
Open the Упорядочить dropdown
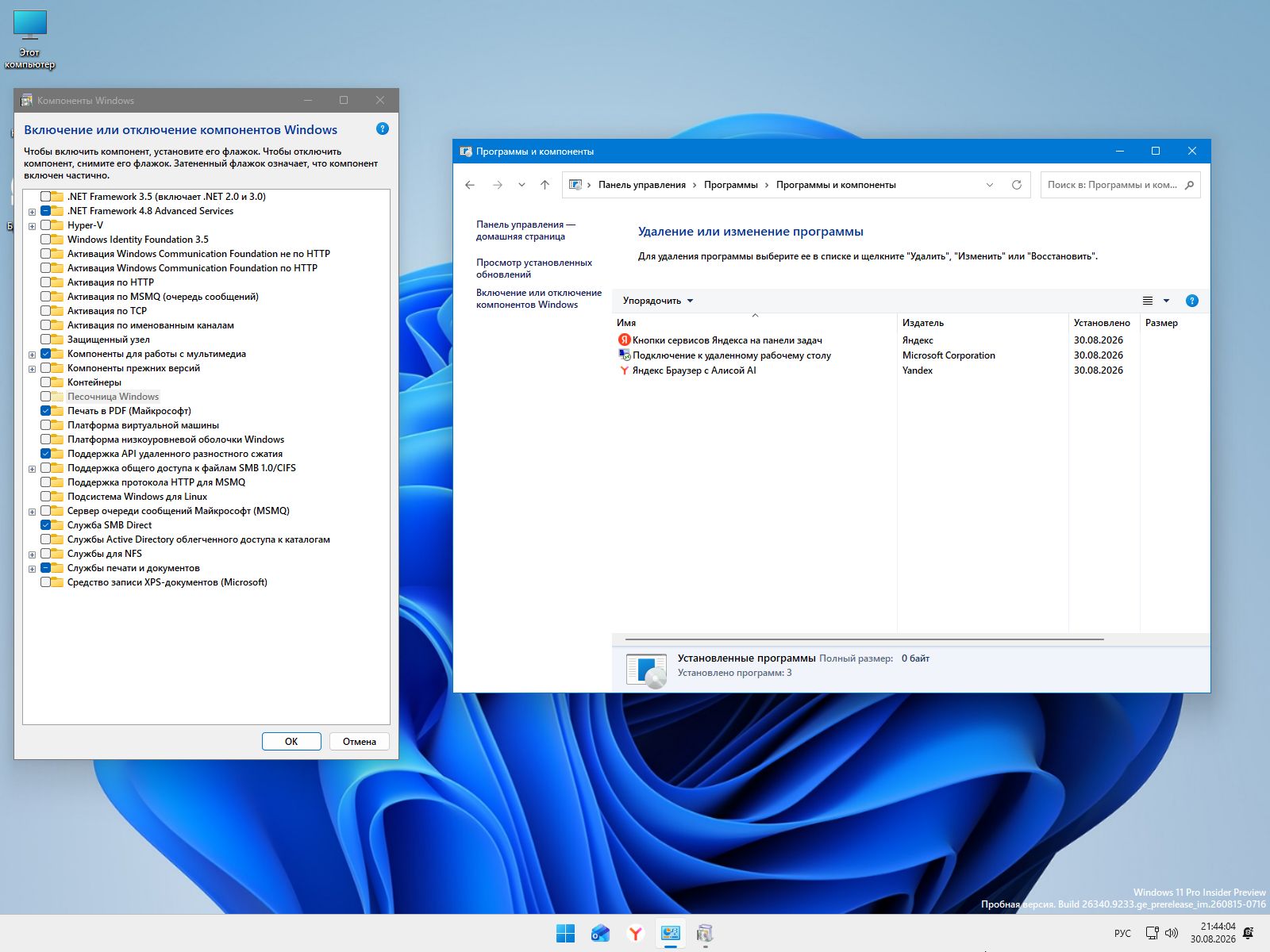(x=658, y=301)
